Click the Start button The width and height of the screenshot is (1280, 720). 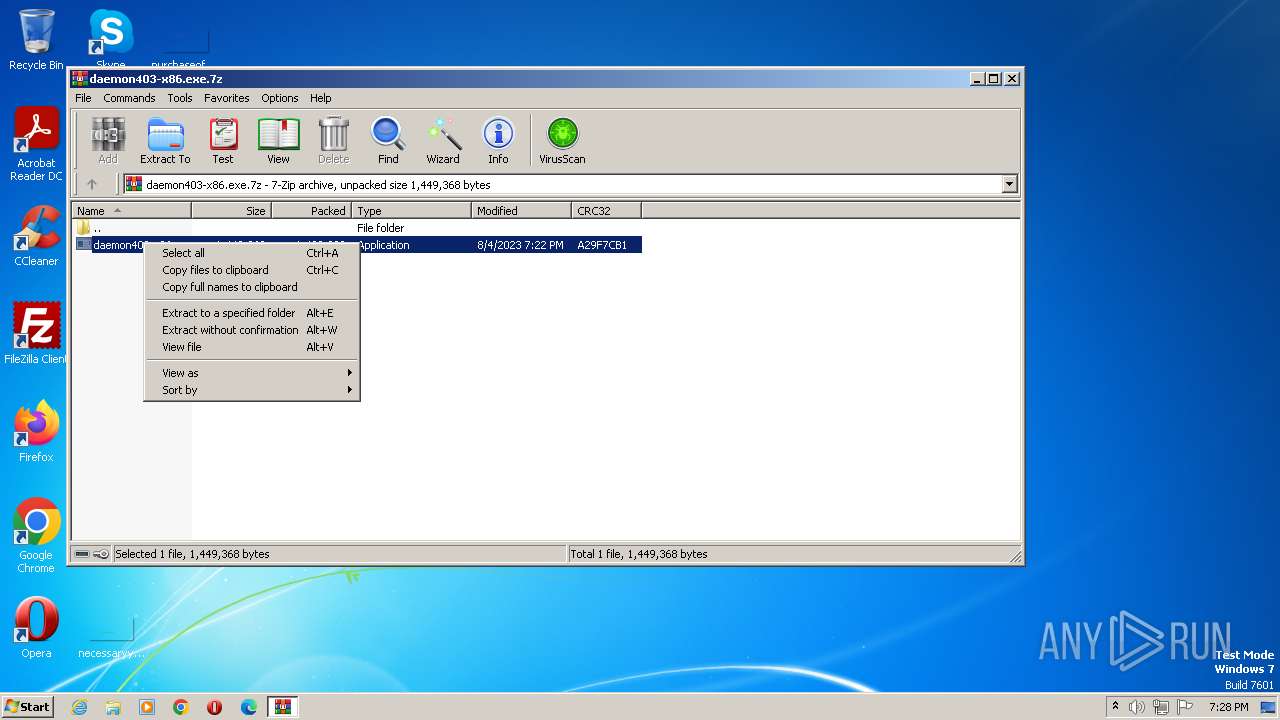click(x=27, y=707)
